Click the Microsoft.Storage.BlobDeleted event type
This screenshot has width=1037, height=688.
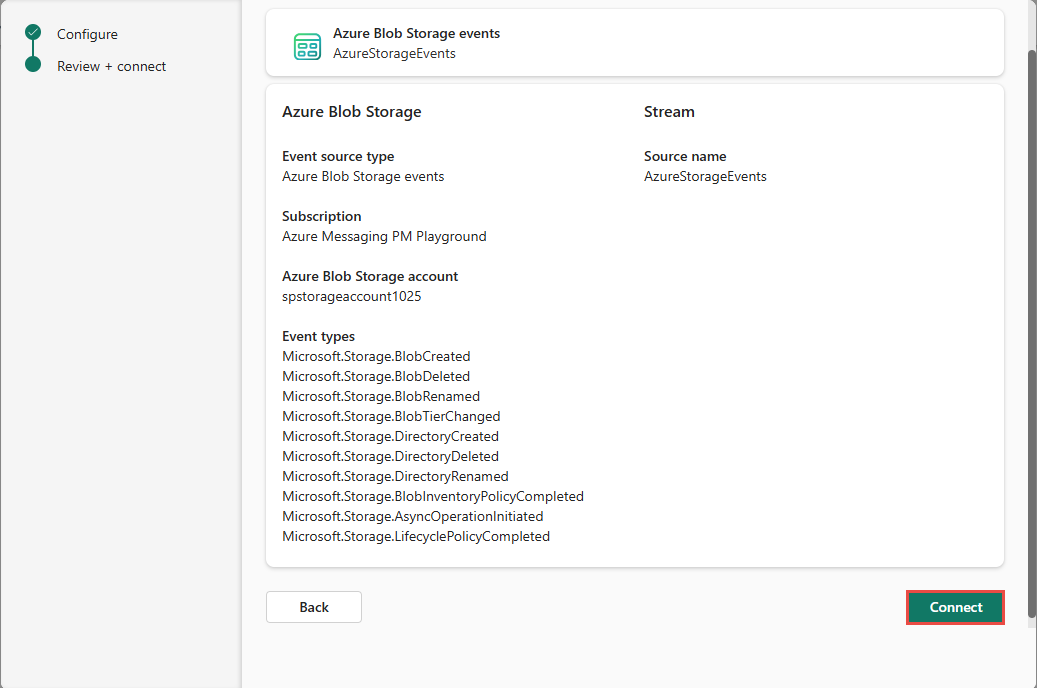pyautogui.click(x=376, y=376)
